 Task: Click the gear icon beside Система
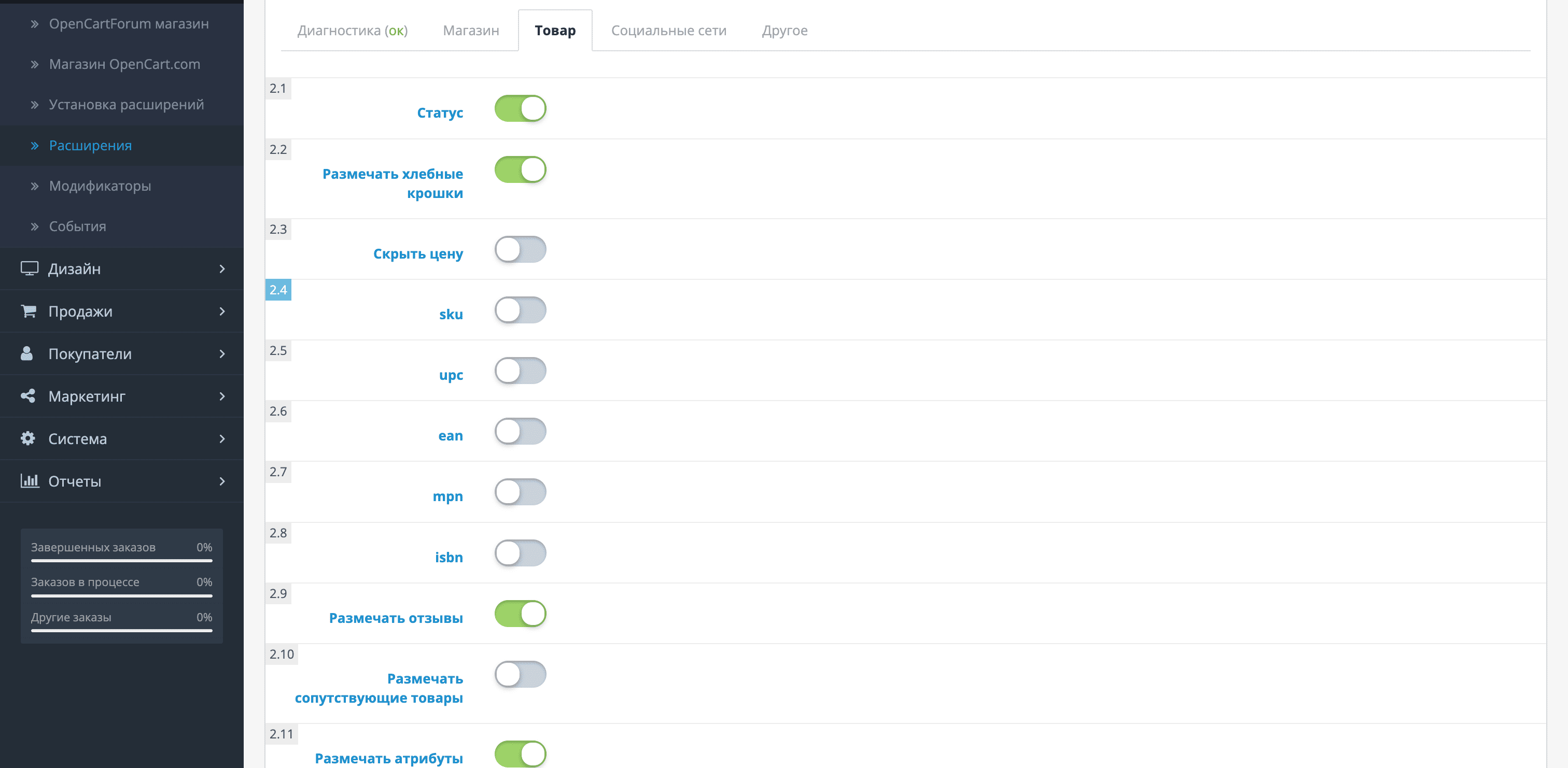point(28,438)
